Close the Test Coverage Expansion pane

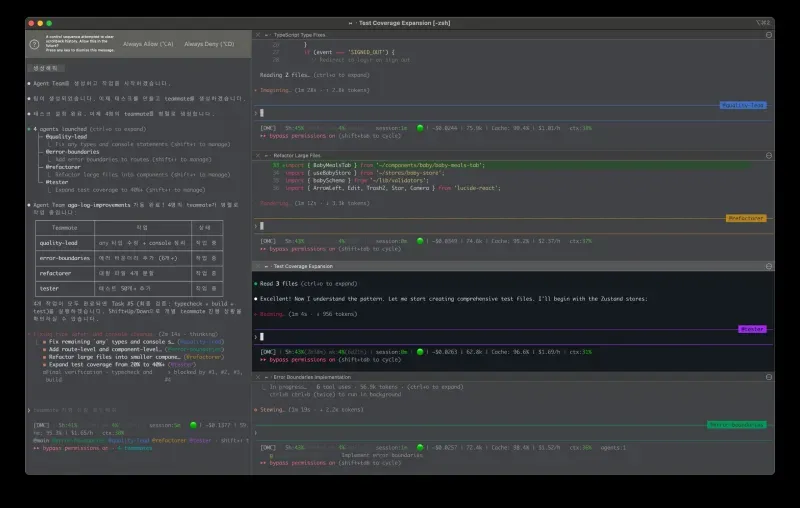258,267
